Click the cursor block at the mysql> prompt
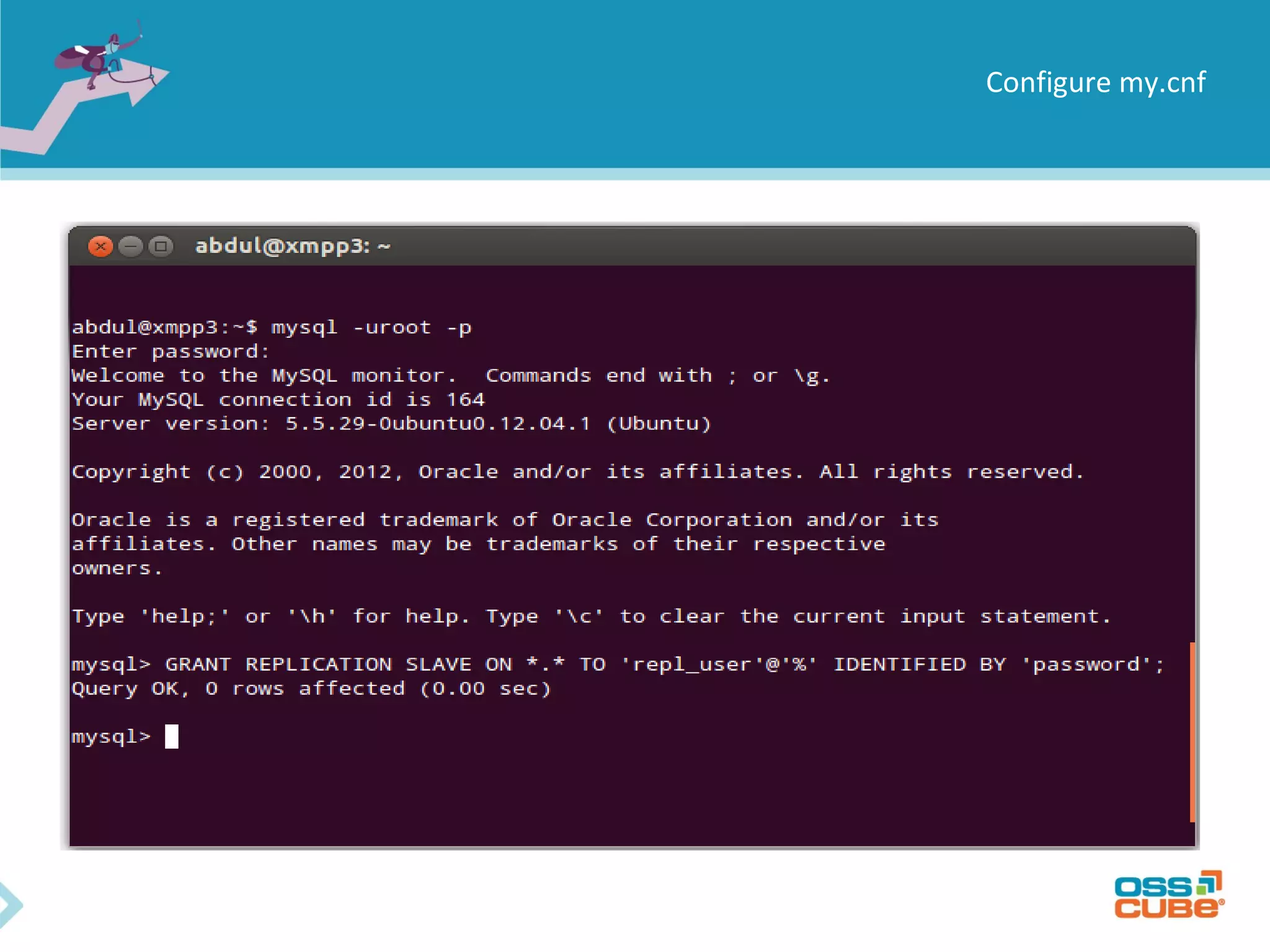 point(172,736)
